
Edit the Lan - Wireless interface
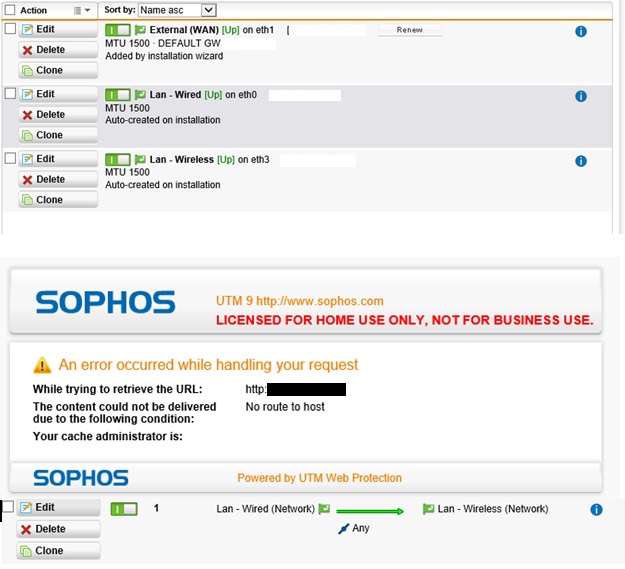coord(58,159)
